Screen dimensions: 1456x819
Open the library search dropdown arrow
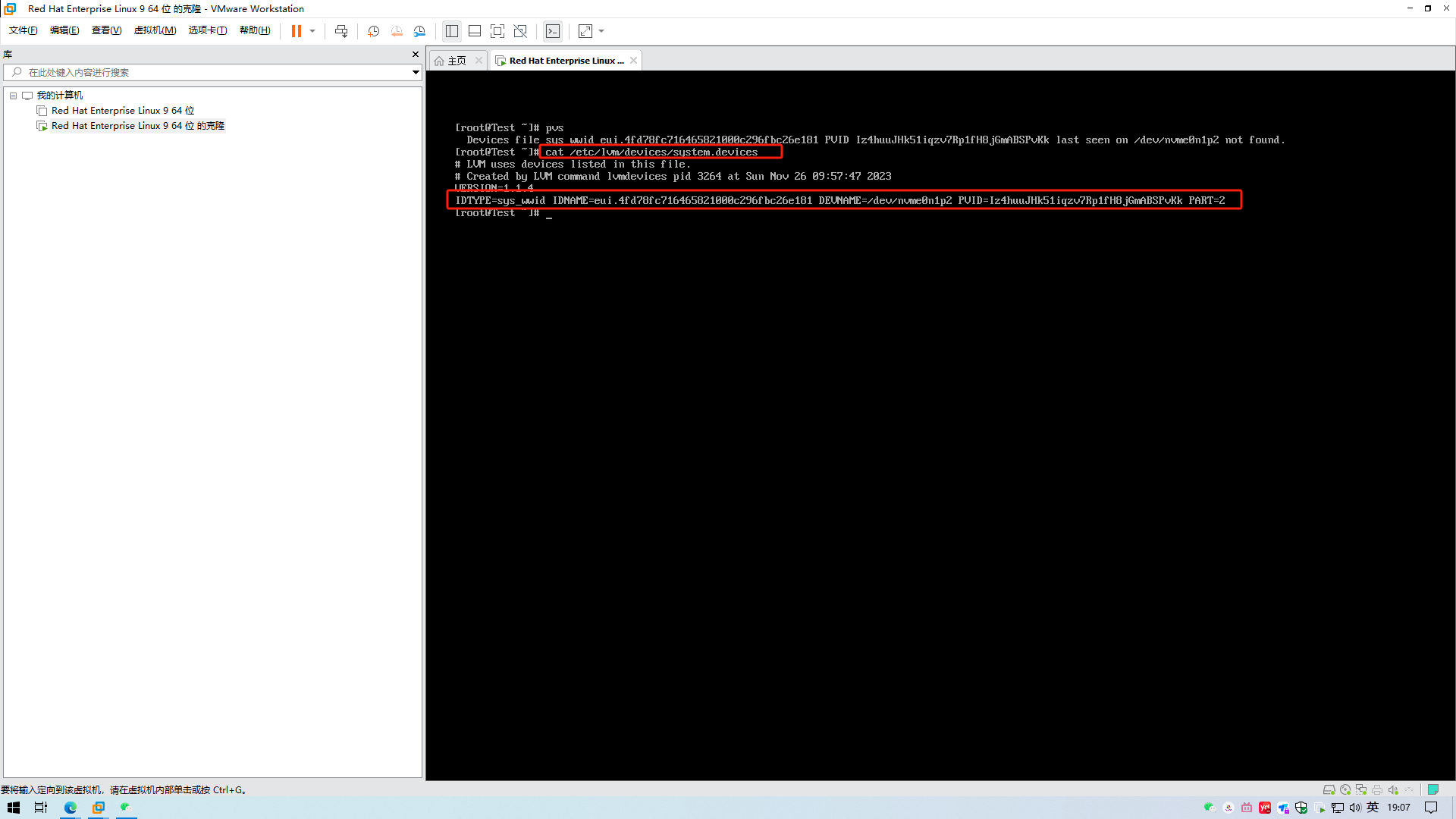click(416, 72)
